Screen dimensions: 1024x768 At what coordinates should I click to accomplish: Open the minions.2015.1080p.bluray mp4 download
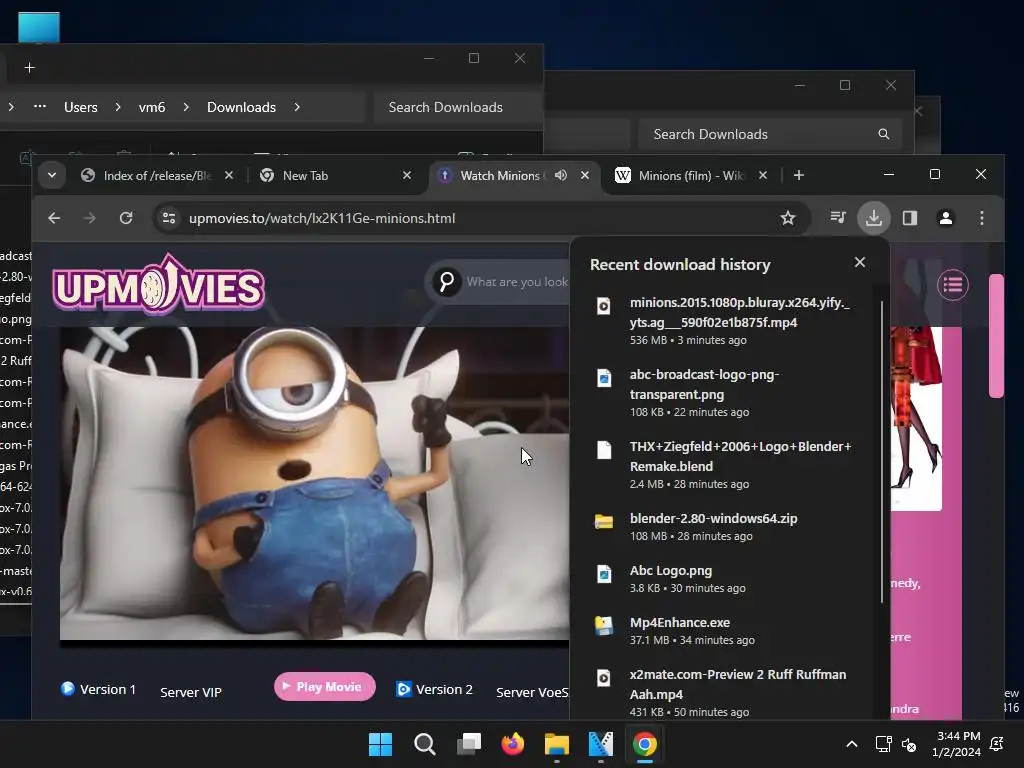point(728,321)
